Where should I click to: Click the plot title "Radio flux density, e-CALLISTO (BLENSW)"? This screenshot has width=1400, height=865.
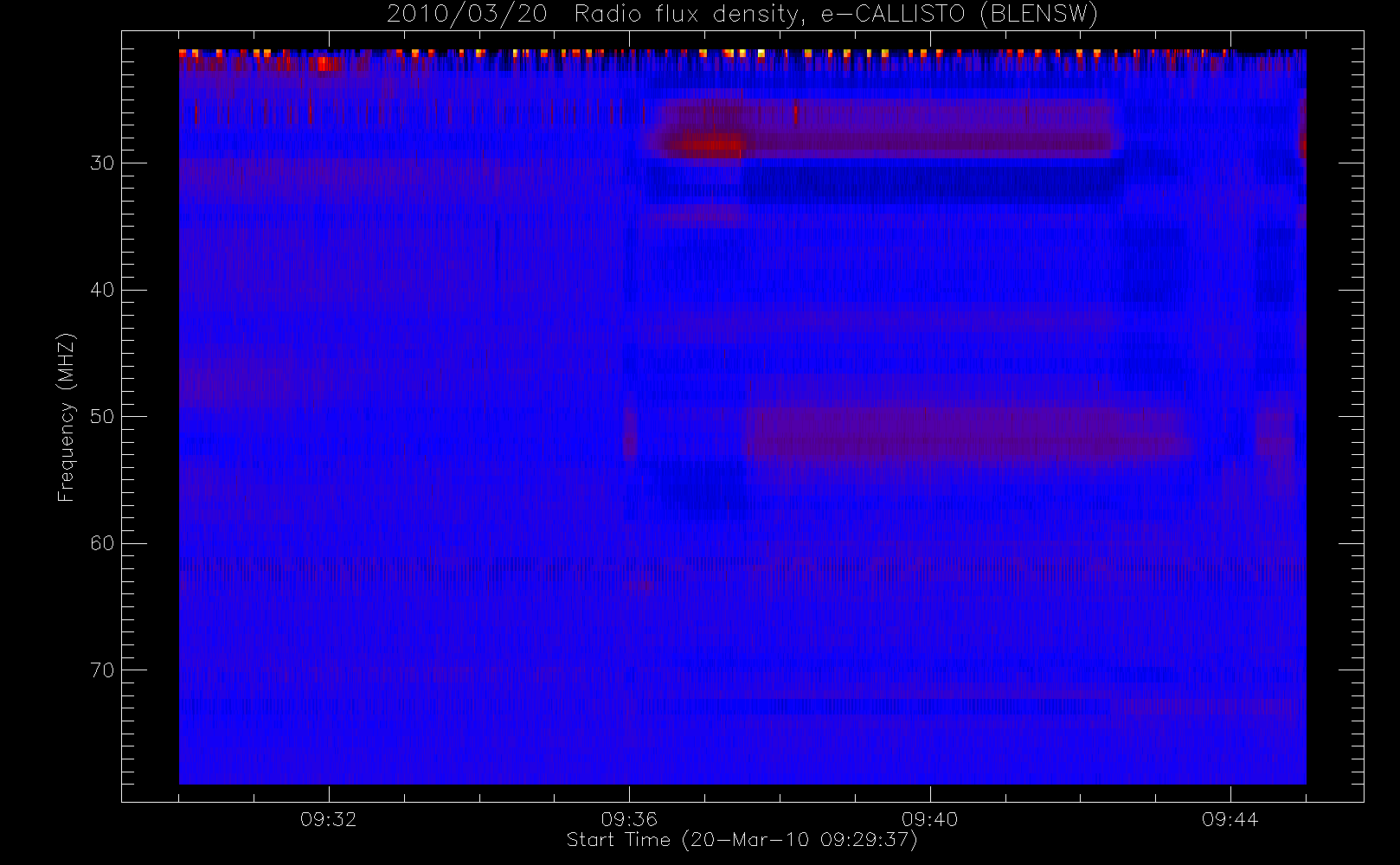(x=836, y=15)
